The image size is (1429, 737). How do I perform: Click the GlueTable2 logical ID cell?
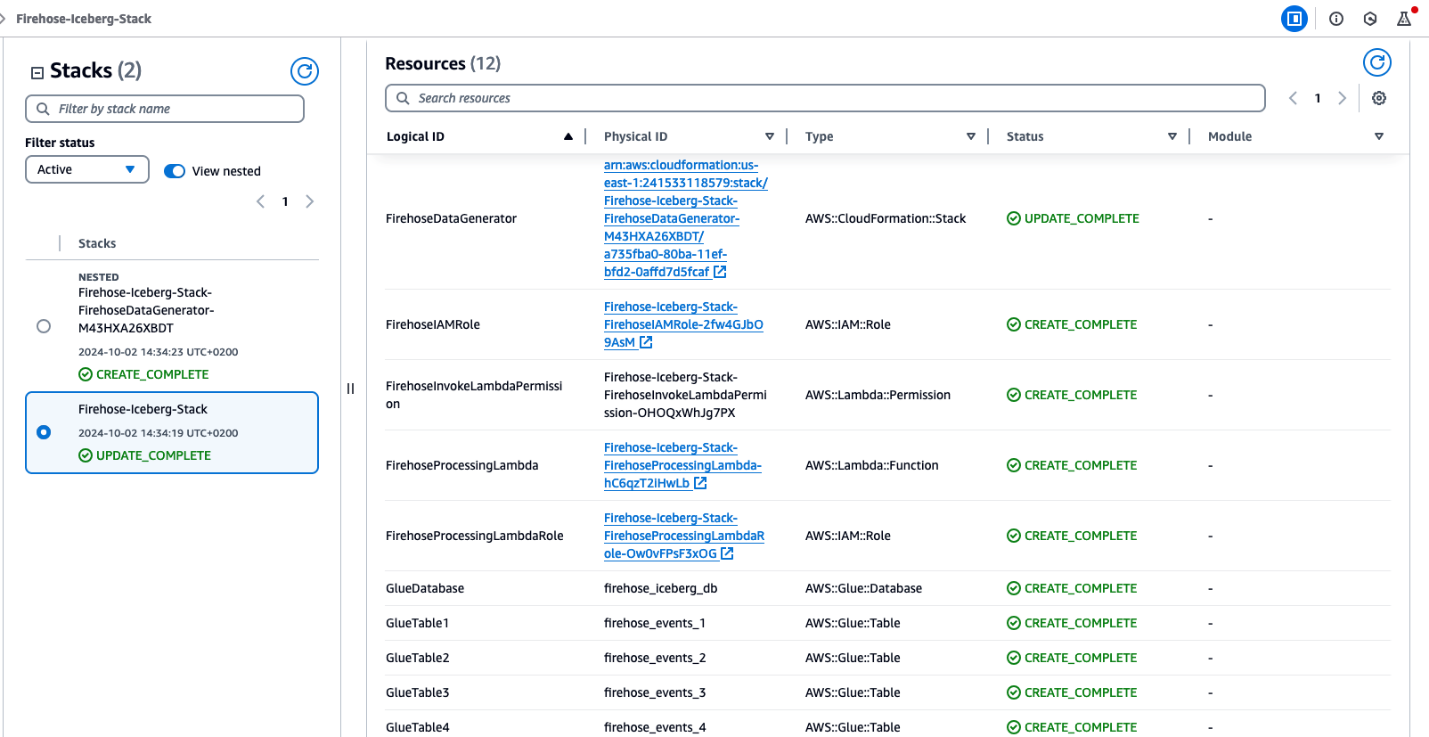click(418, 658)
